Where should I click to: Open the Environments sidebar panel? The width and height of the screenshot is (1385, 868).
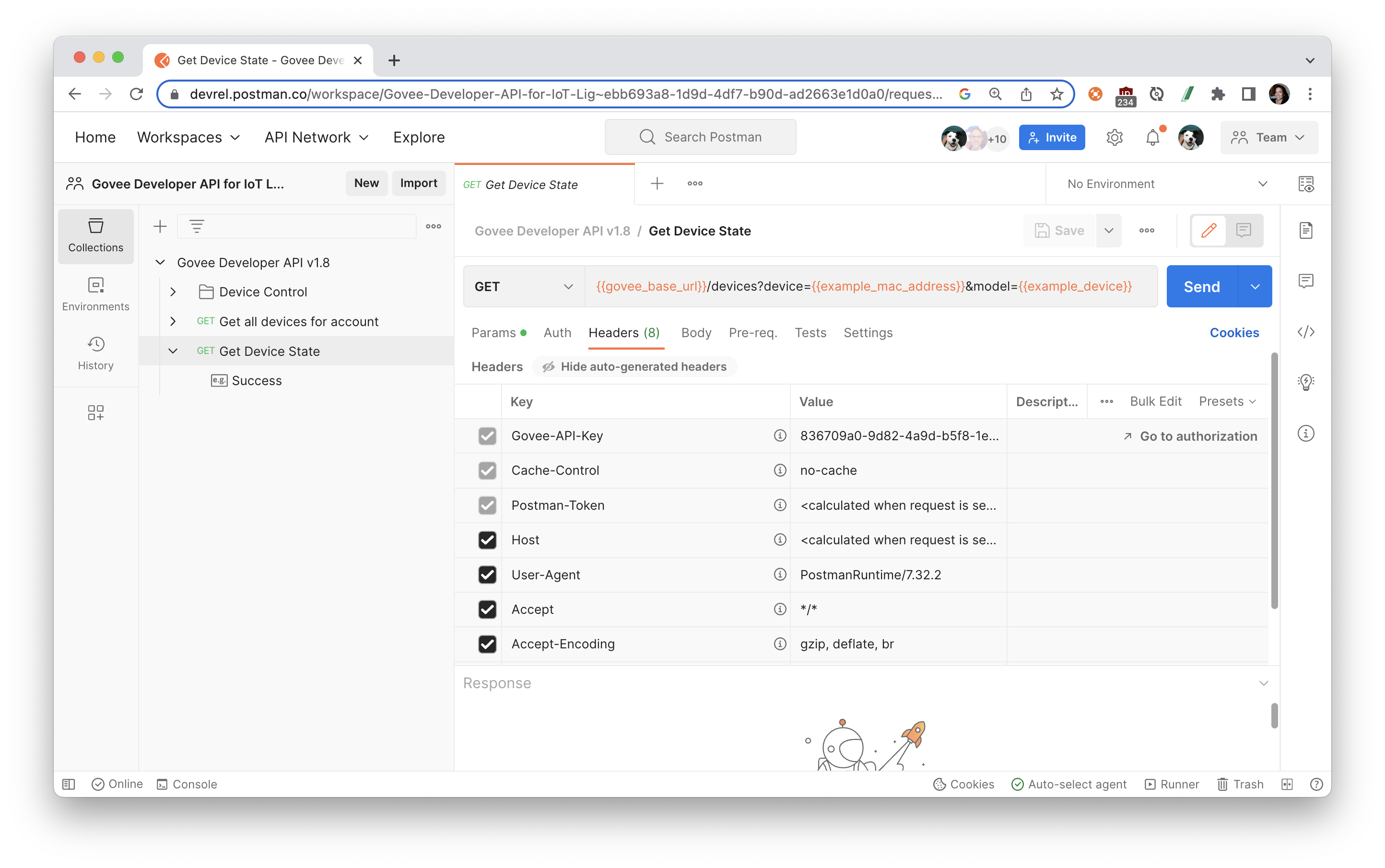[95, 294]
